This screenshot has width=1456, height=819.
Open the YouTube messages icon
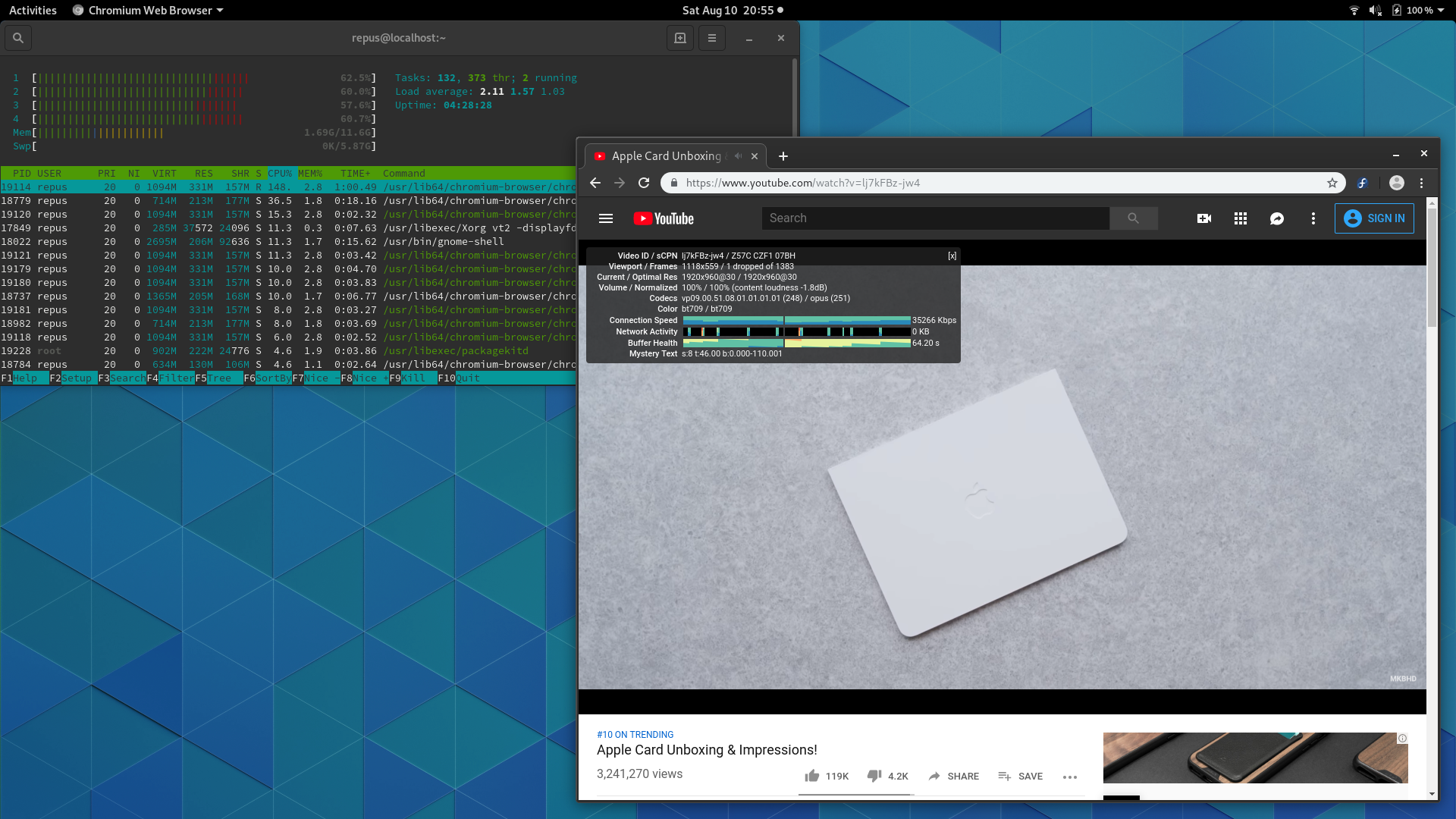1277,218
